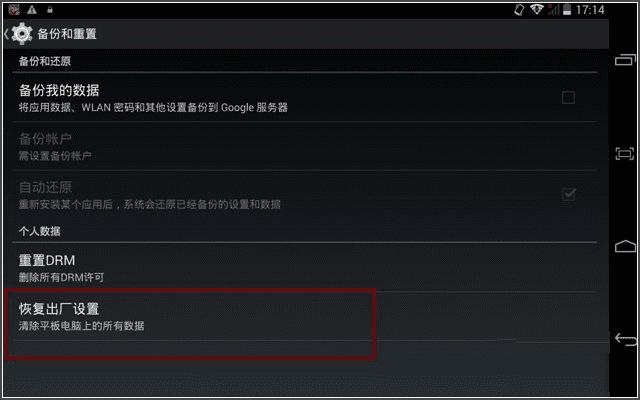Tap the lock notification icon
This screenshot has width=640, height=400.
click(x=50, y=10)
